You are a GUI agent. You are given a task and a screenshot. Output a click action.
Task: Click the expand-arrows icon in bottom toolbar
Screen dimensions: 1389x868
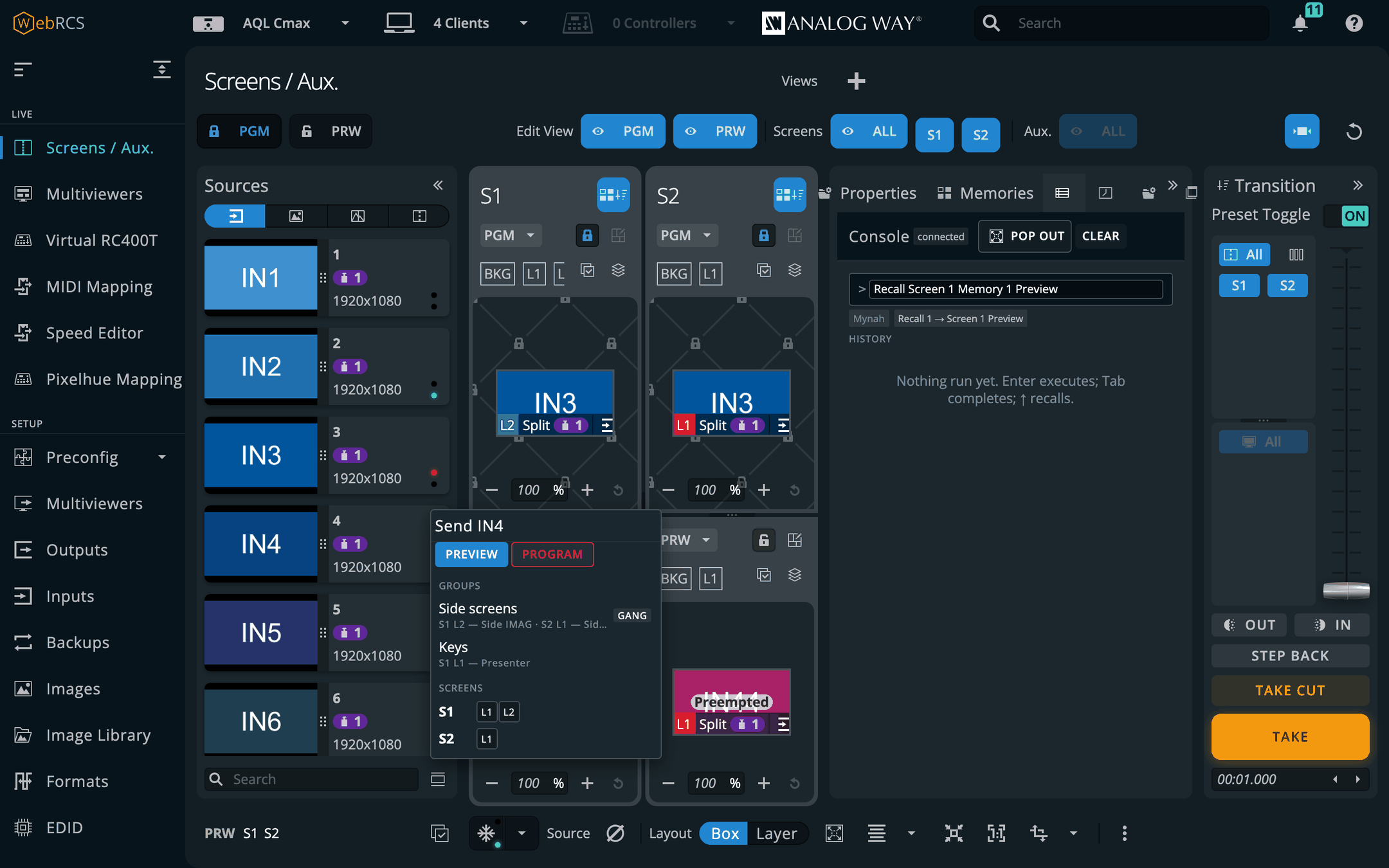click(954, 833)
